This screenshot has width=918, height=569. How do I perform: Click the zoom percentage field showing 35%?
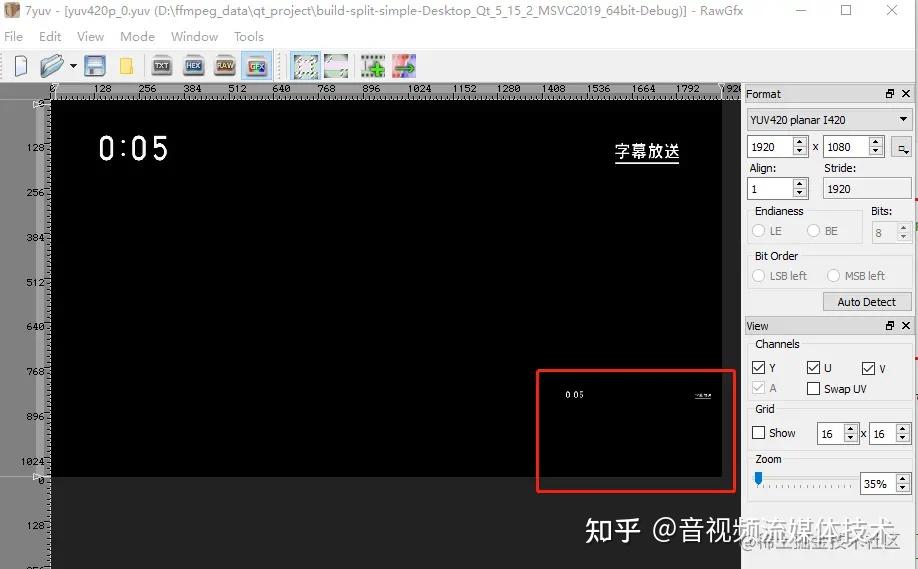[x=878, y=484]
